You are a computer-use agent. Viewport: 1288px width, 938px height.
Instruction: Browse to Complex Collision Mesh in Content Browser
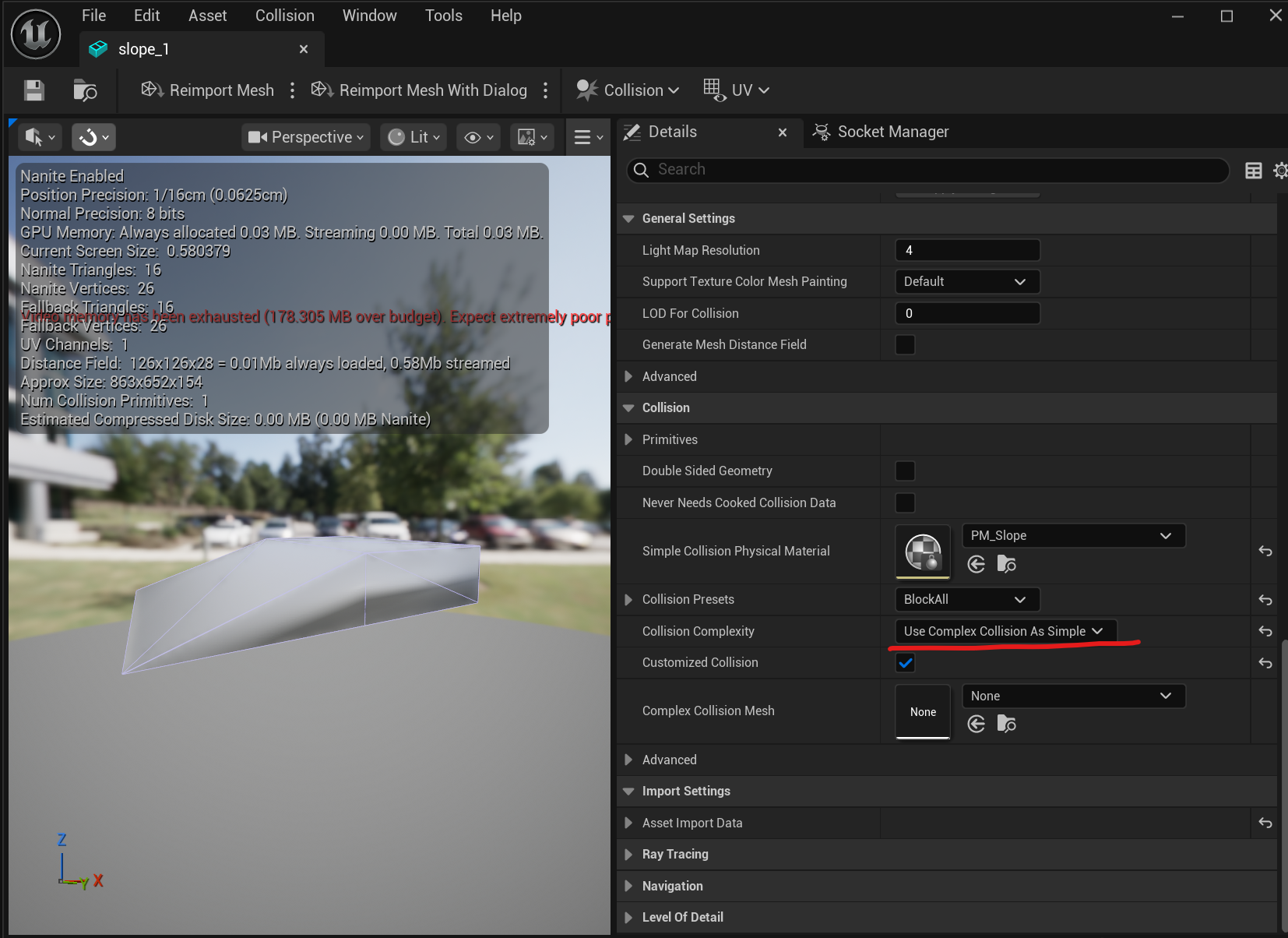point(1006,725)
